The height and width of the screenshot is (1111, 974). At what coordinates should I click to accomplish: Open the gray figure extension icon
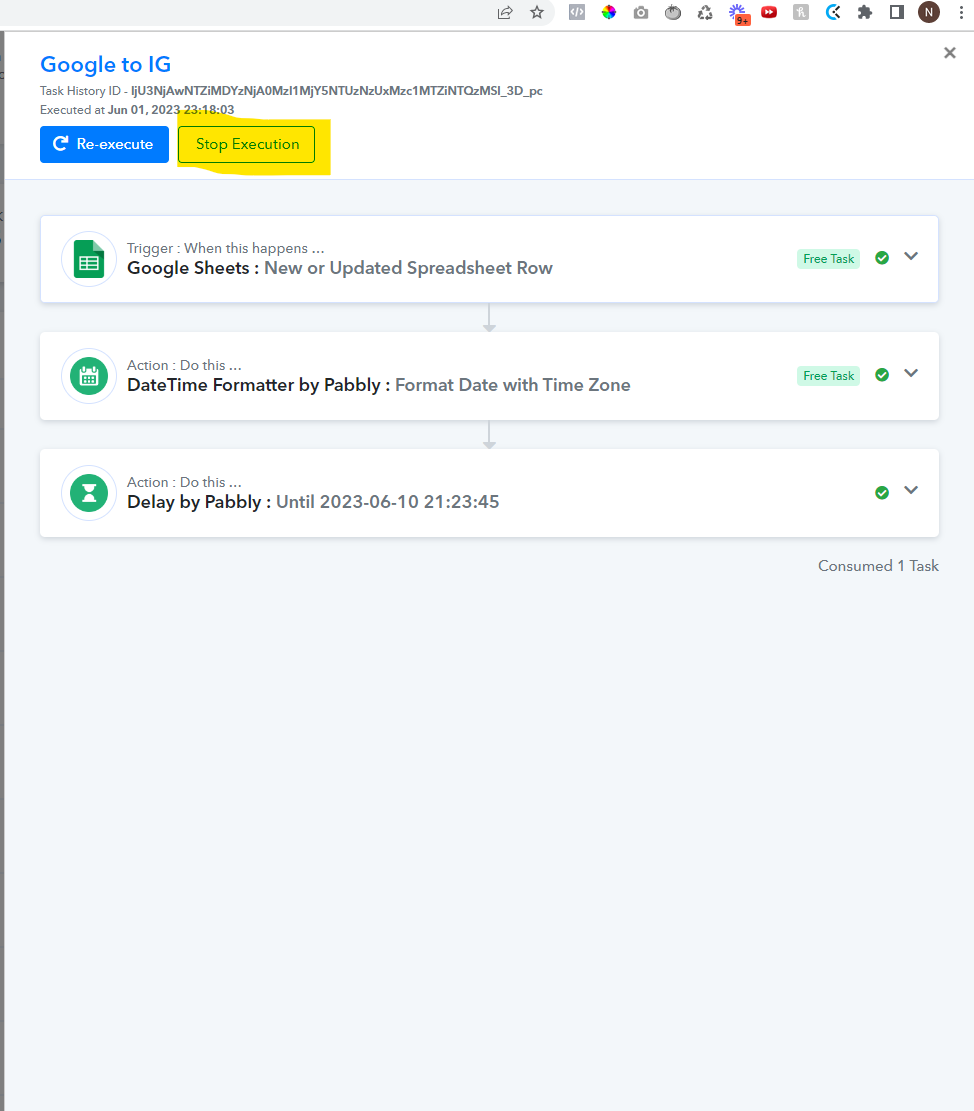click(801, 12)
